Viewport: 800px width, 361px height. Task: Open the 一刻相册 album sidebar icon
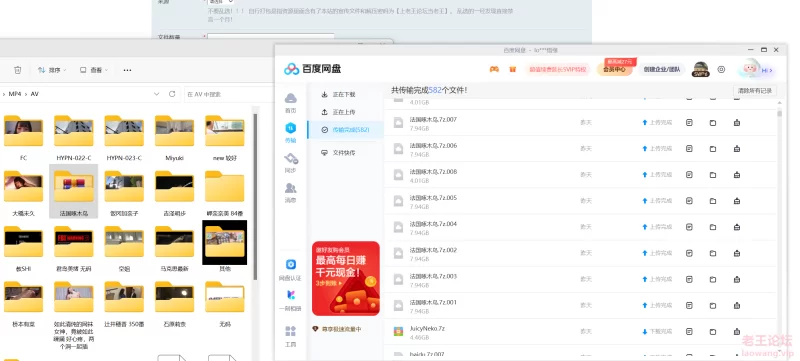290,300
